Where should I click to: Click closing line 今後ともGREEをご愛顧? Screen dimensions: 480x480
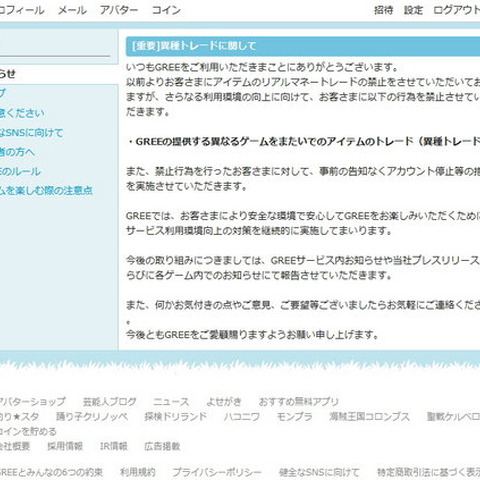click(252, 334)
